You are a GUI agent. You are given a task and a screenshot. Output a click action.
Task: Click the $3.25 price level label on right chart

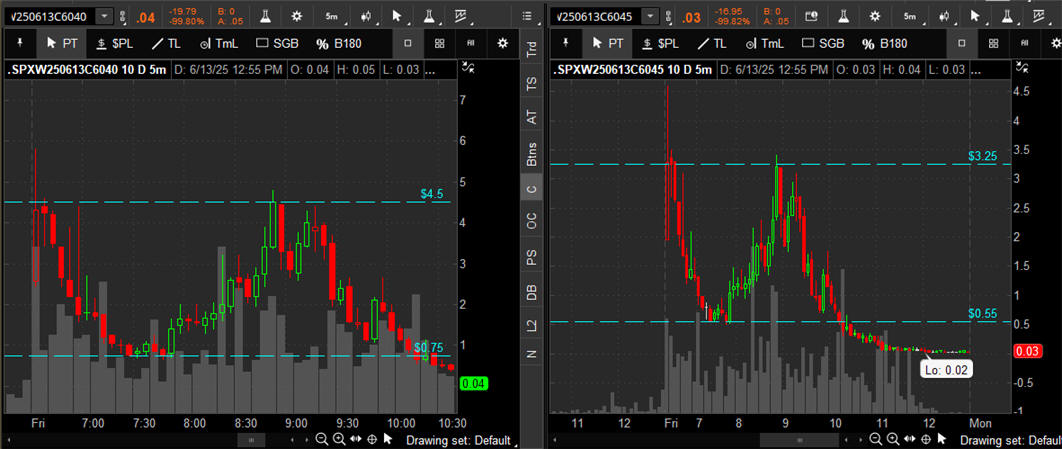(x=982, y=157)
